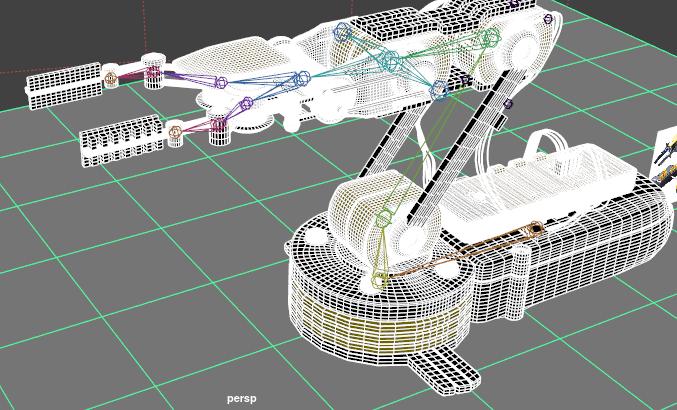Select brown joint at end of base
Image resolution: width=677 pixels, height=410 pixels.
[x=535, y=227]
